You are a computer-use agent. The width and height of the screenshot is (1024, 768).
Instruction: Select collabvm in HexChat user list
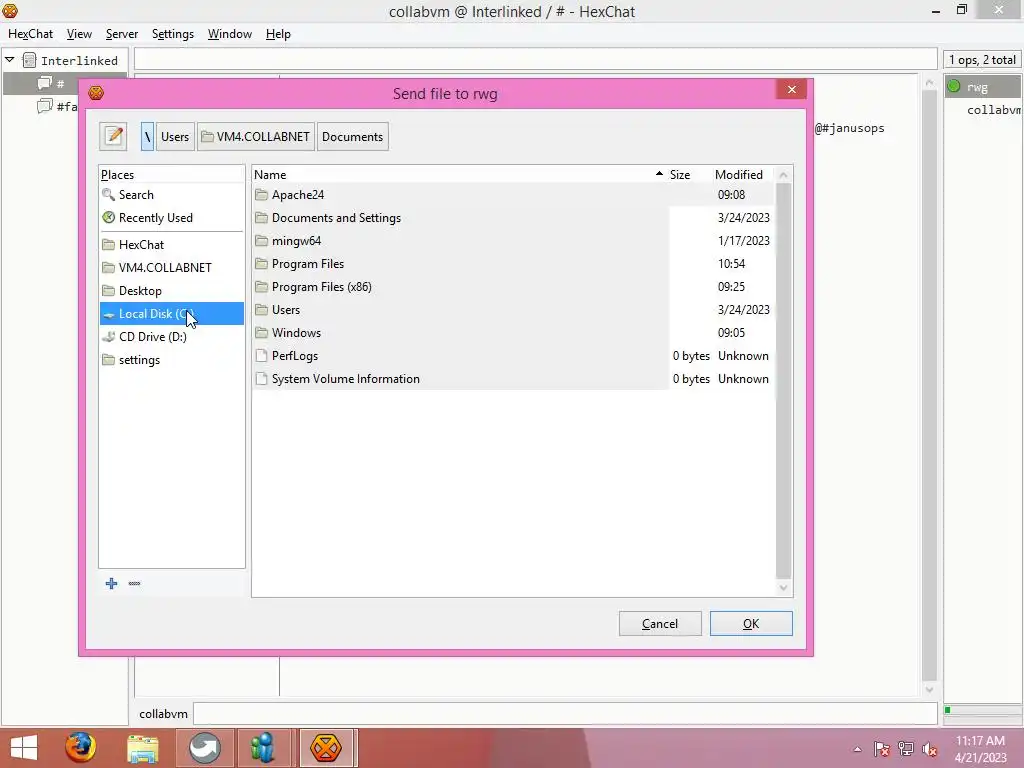(983, 110)
